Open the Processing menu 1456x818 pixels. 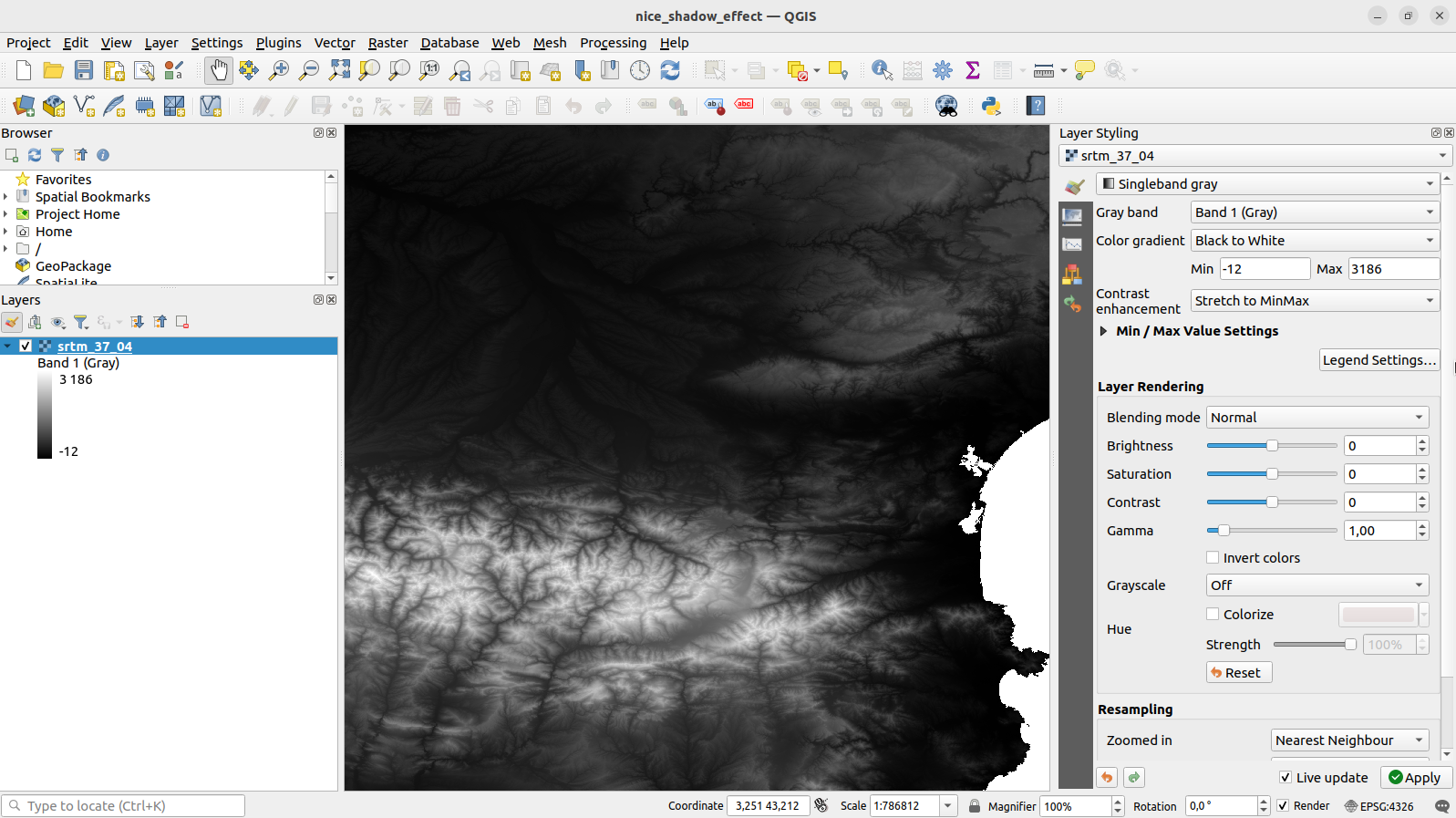(613, 43)
